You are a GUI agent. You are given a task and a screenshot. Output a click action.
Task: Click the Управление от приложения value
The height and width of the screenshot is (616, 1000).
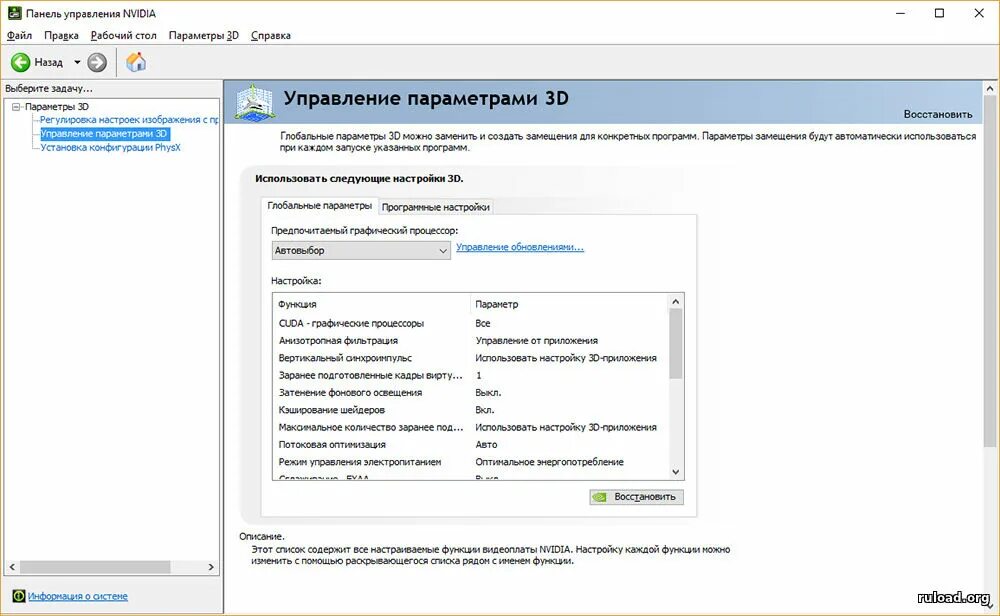[536, 341]
